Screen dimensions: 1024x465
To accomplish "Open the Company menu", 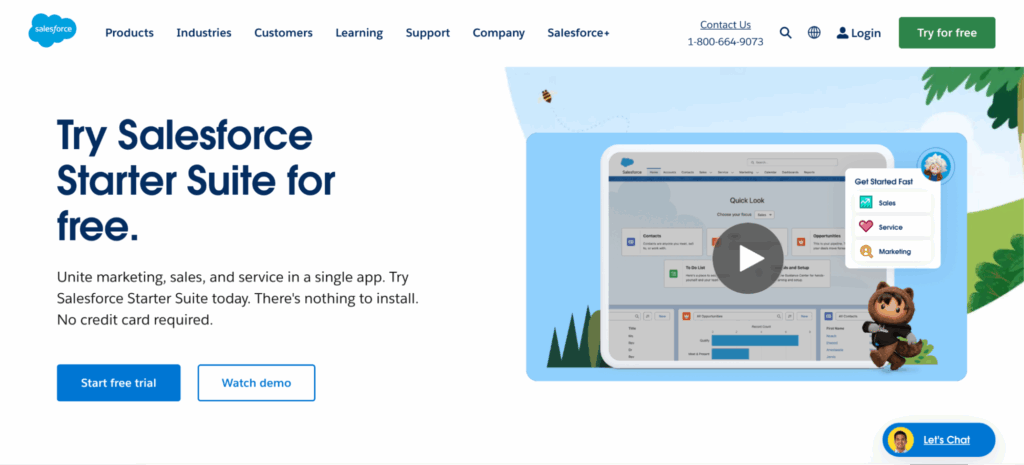I will pos(499,33).
